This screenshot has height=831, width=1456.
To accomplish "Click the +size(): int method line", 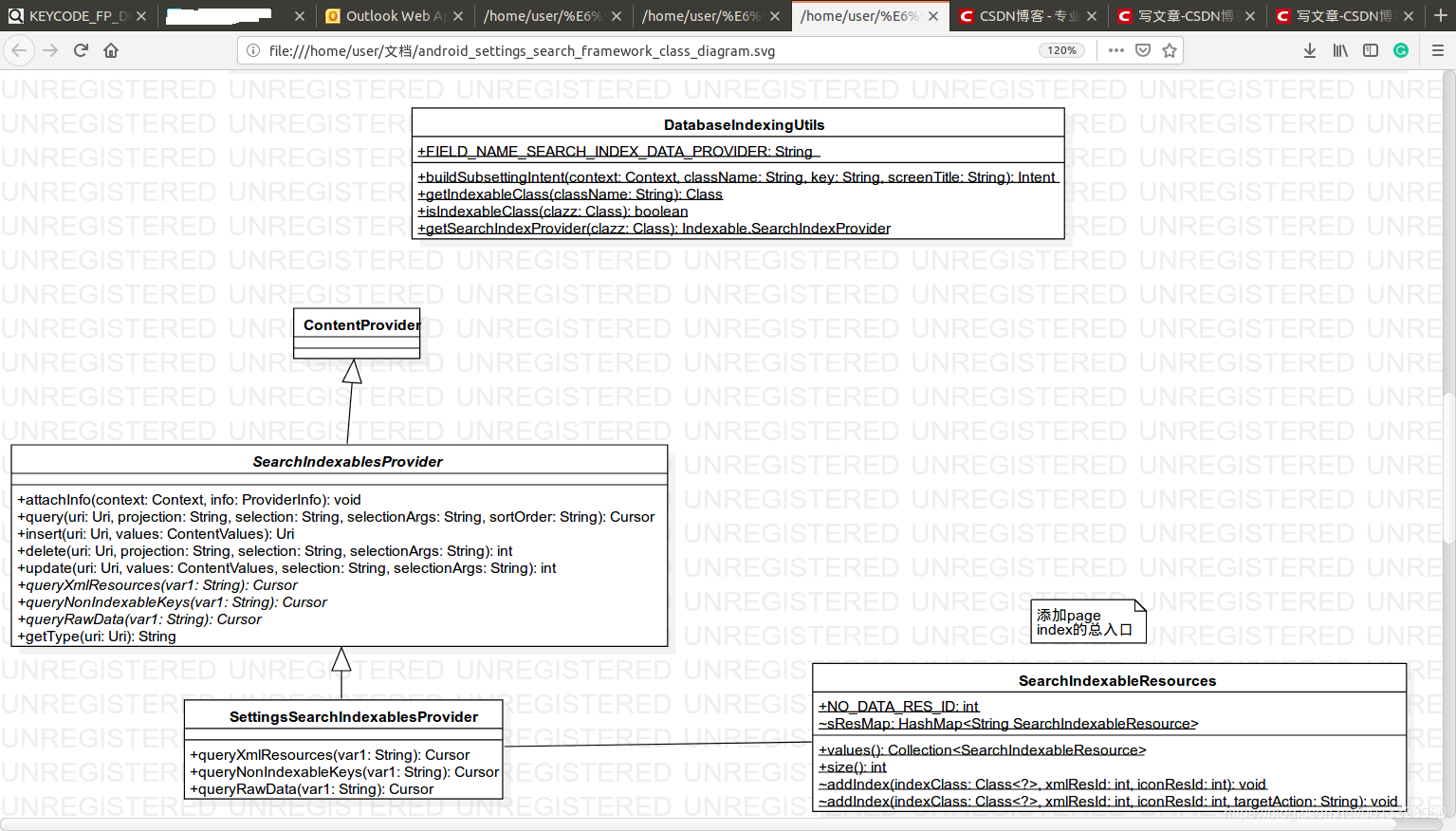I will (x=853, y=767).
